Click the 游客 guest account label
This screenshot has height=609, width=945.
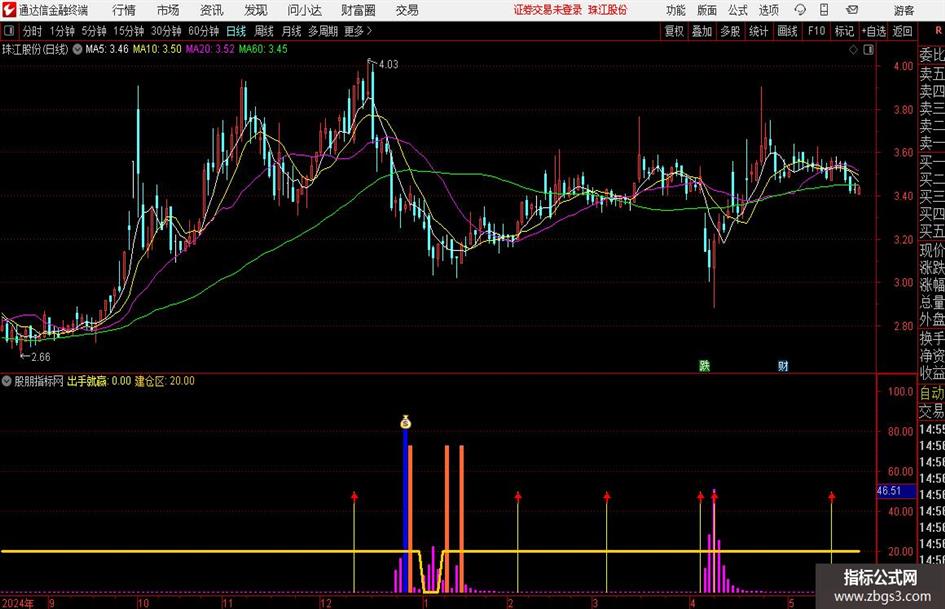coord(904,10)
